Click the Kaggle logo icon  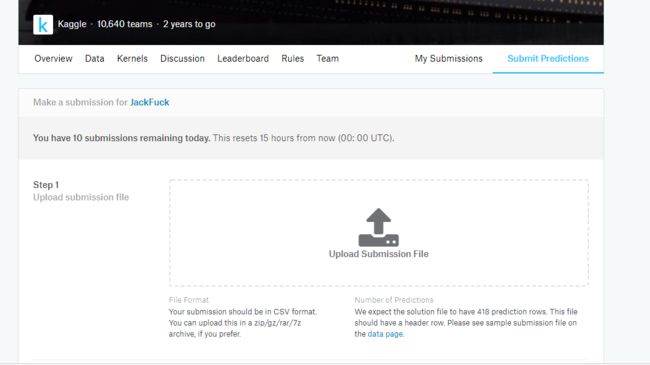click(x=43, y=24)
